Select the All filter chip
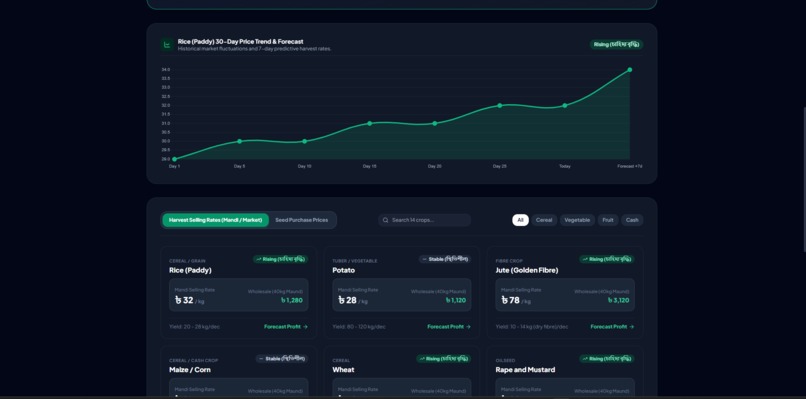This screenshot has height=399, width=806. 520,220
